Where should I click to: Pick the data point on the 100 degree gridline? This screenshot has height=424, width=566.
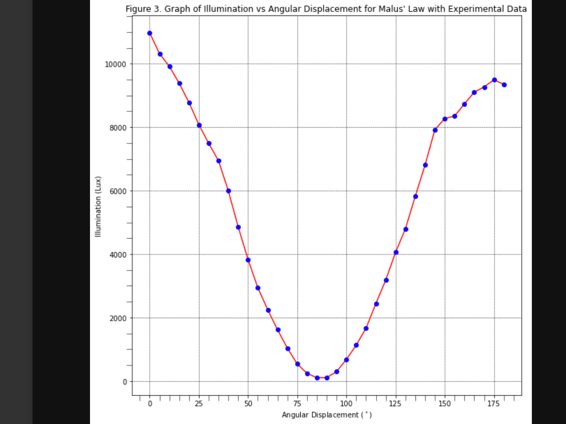(347, 360)
